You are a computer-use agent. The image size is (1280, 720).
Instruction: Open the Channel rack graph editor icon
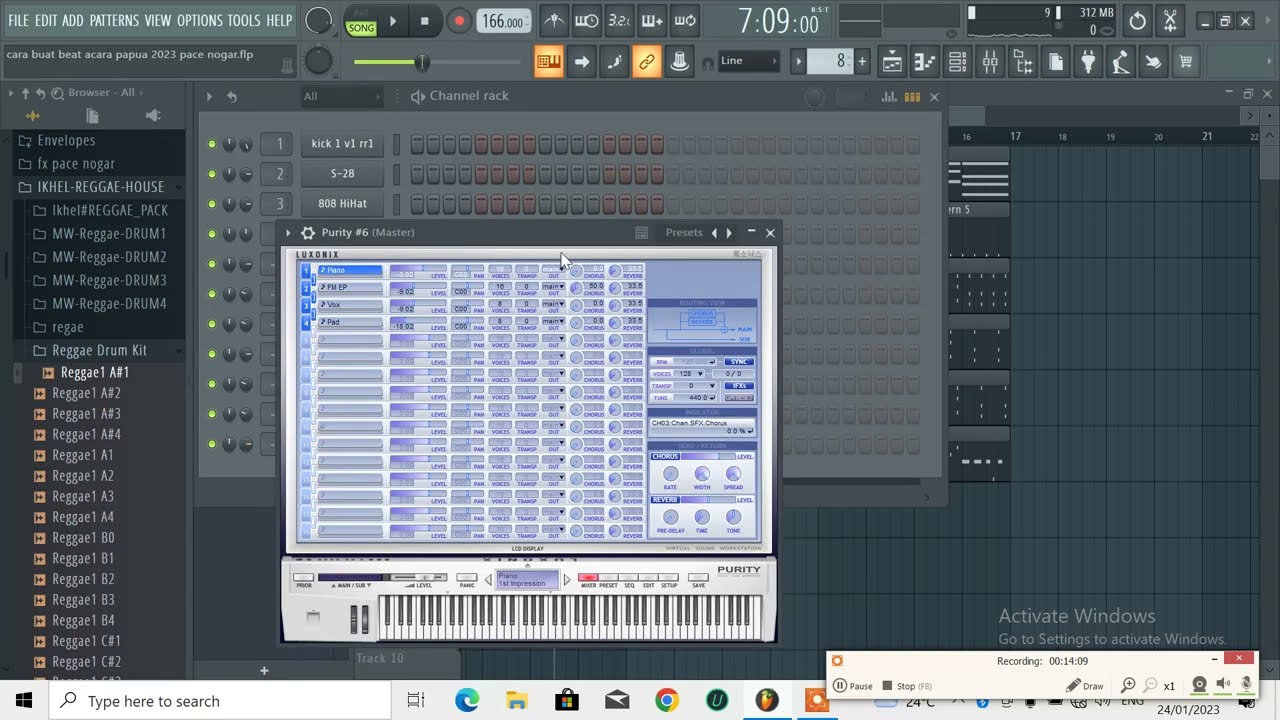click(x=889, y=97)
